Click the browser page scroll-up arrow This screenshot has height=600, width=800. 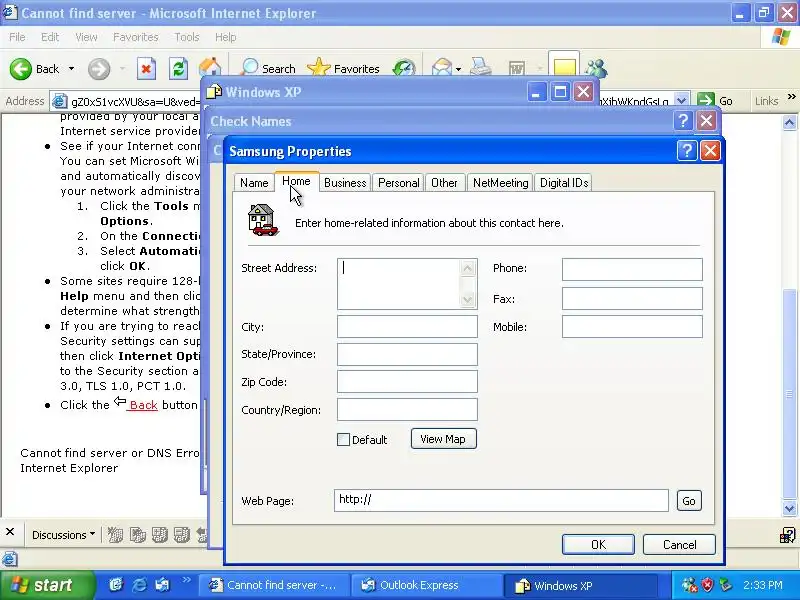pos(789,122)
